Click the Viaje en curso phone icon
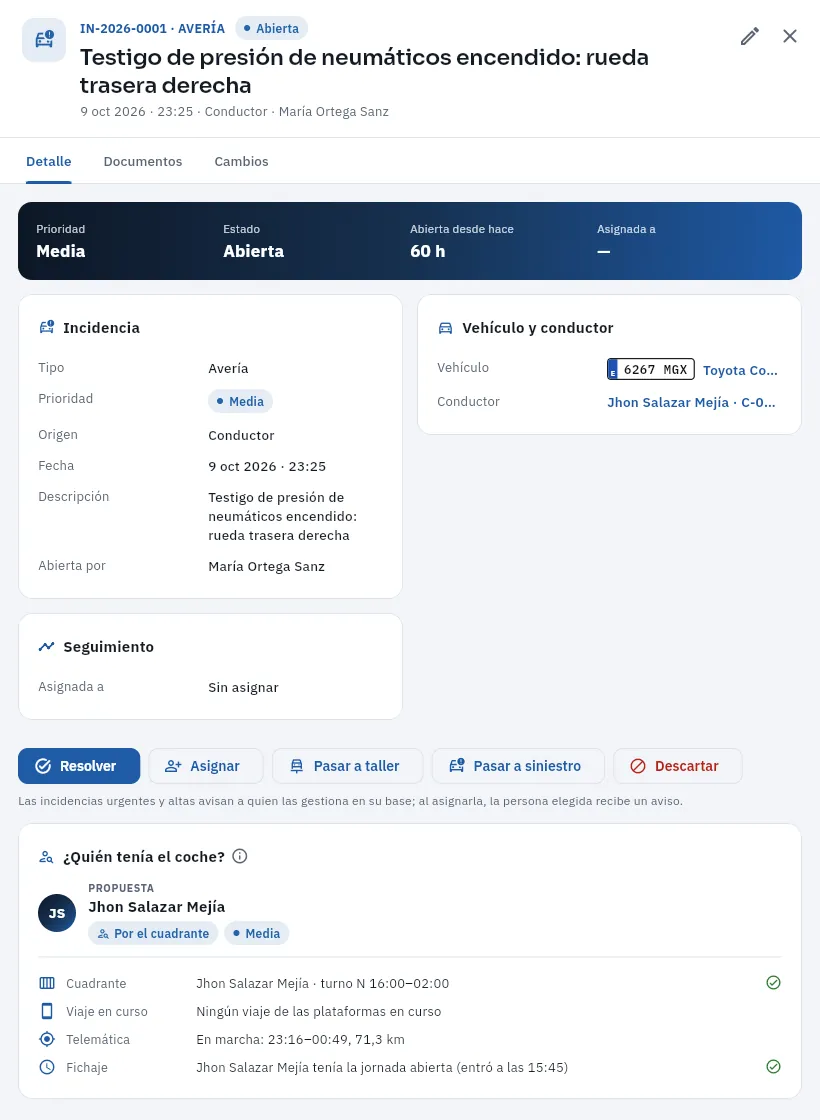The width and height of the screenshot is (820, 1120). pyautogui.click(x=47, y=1011)
